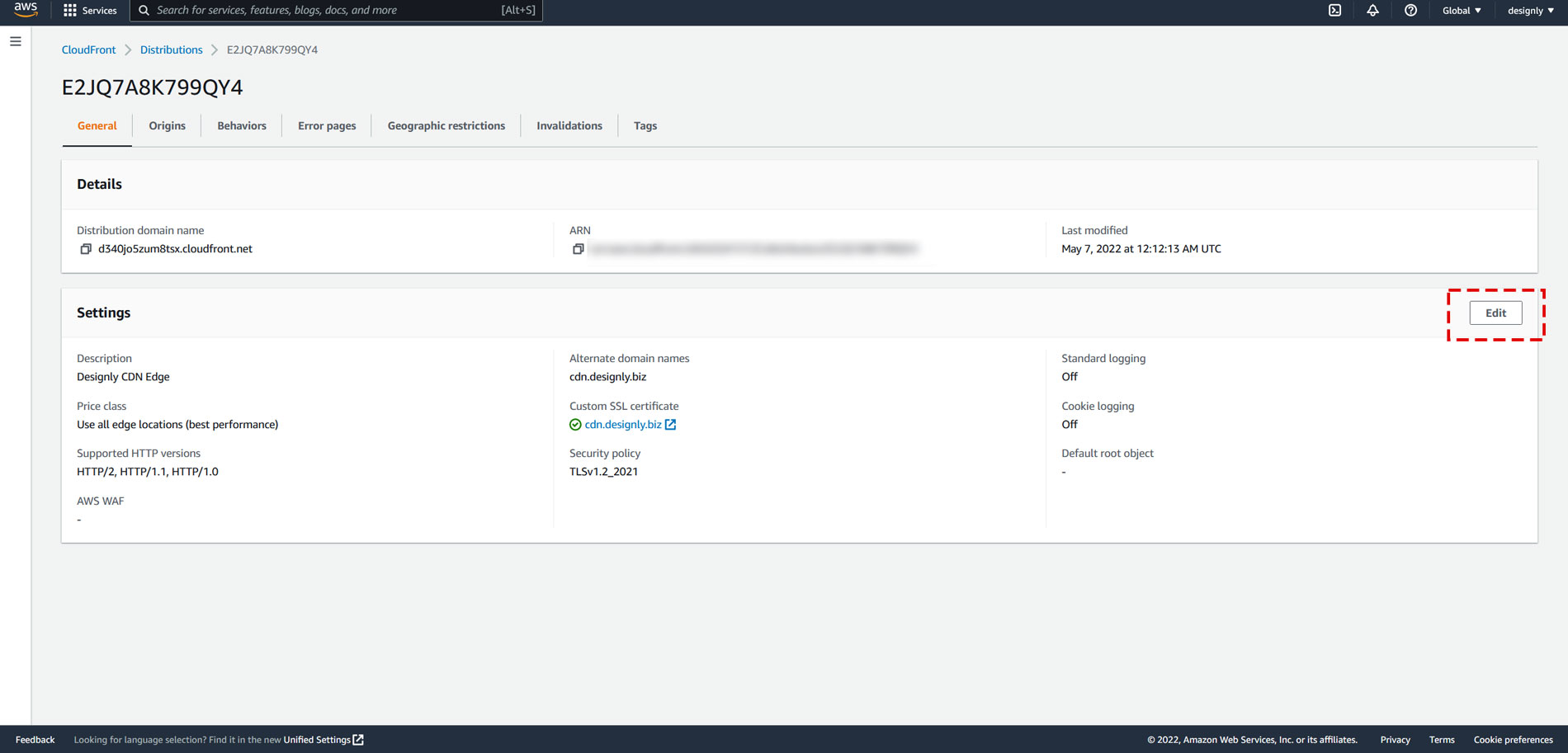Click the Edit settings button
The width and height of the screenshot is (1568, 753).
pos(1495,313)
